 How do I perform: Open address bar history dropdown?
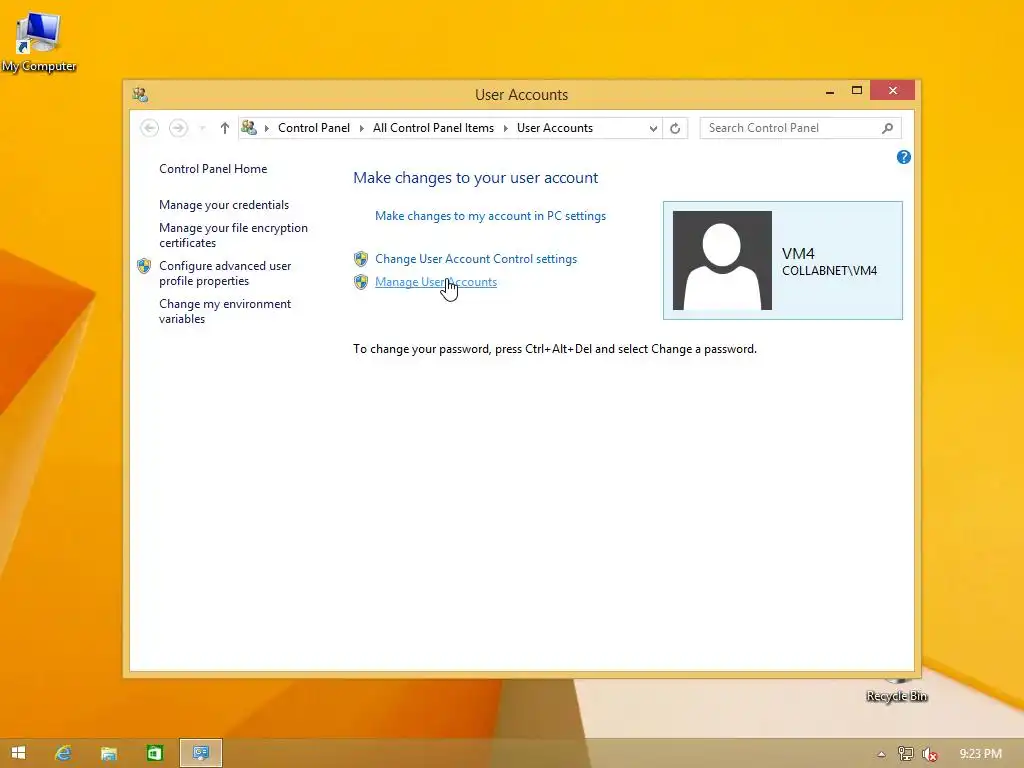653,129
